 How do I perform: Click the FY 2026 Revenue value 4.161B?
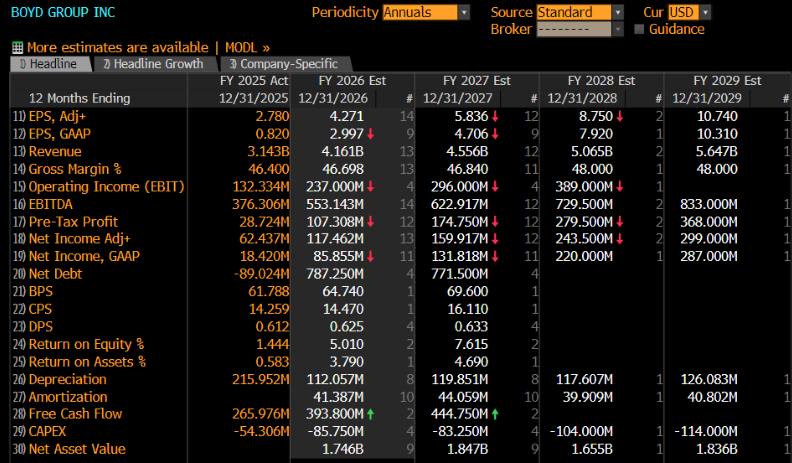342,151
